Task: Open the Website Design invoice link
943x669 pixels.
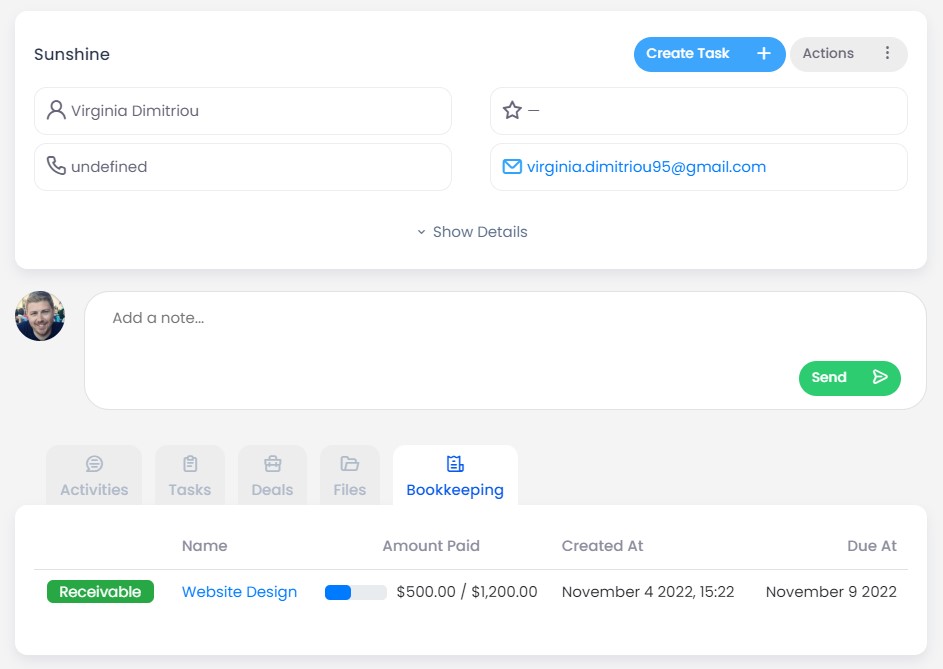Action: coord(239,592)
